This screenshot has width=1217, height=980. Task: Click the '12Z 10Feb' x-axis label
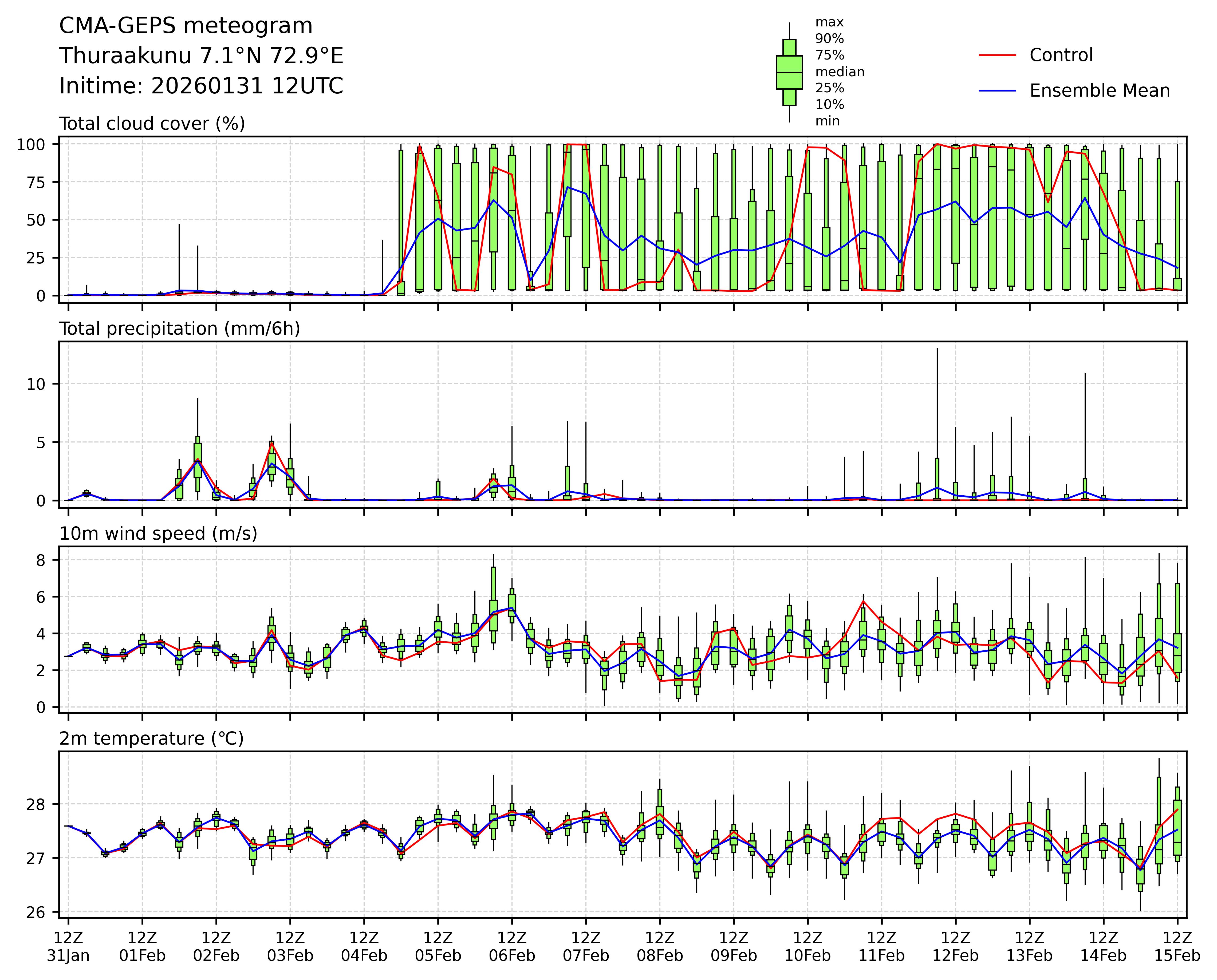point(807,947)
